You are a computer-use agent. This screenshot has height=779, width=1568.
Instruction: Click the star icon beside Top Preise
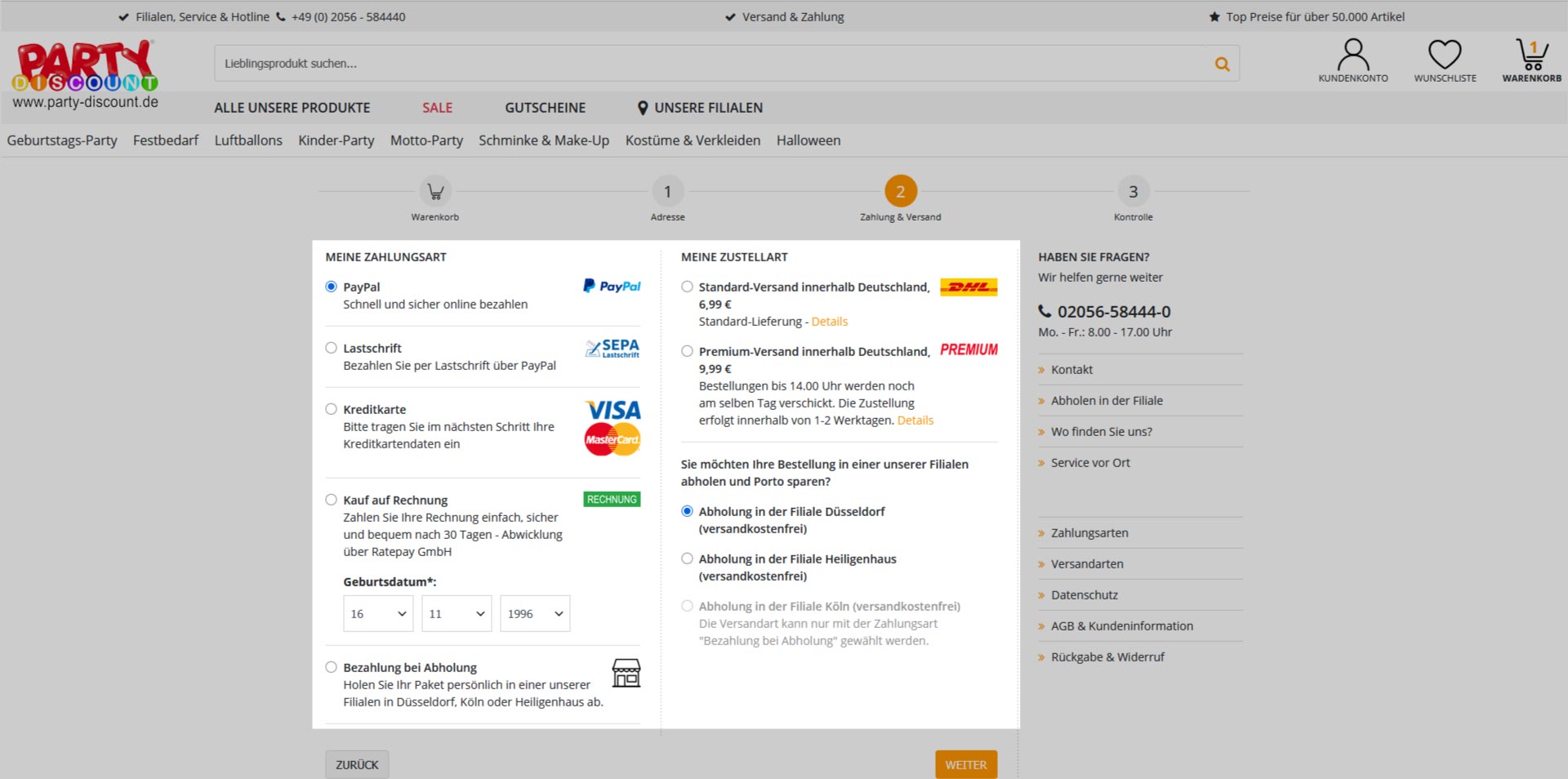coord(1214,16)
